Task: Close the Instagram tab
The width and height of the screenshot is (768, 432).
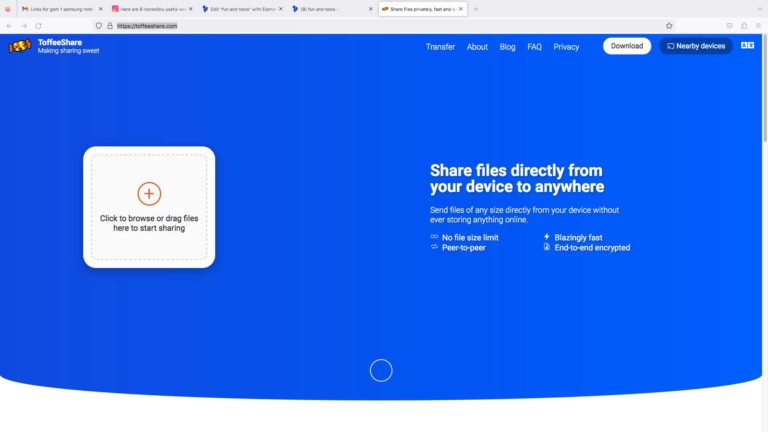Action: [x=190, y=9]
